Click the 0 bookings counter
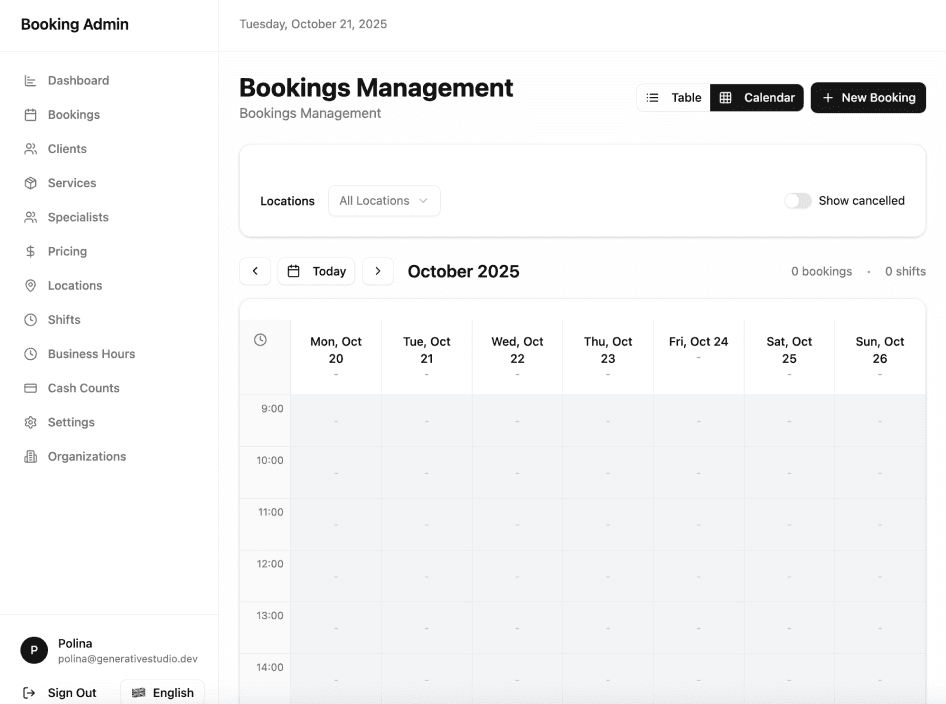This screenshot has height=704, width=946. tap(822, 271)
